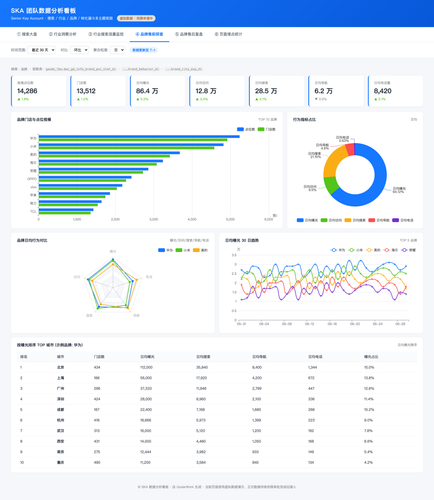The image size is (434, 500).
Task: Click the footer copyright text
Action: pos(217,487)
